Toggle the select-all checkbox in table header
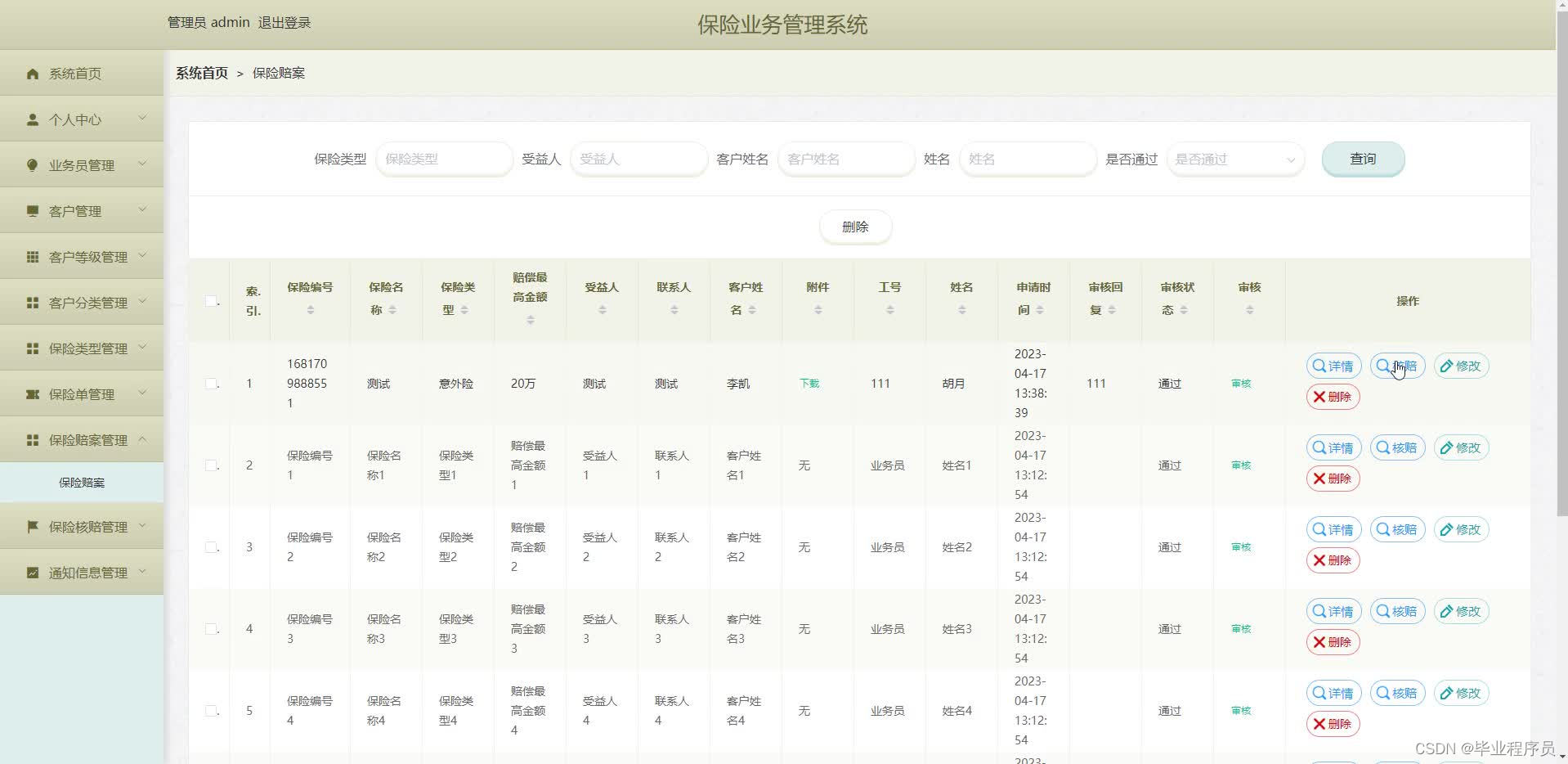Screen dimensions: 1568x764 tap(211, 301)
